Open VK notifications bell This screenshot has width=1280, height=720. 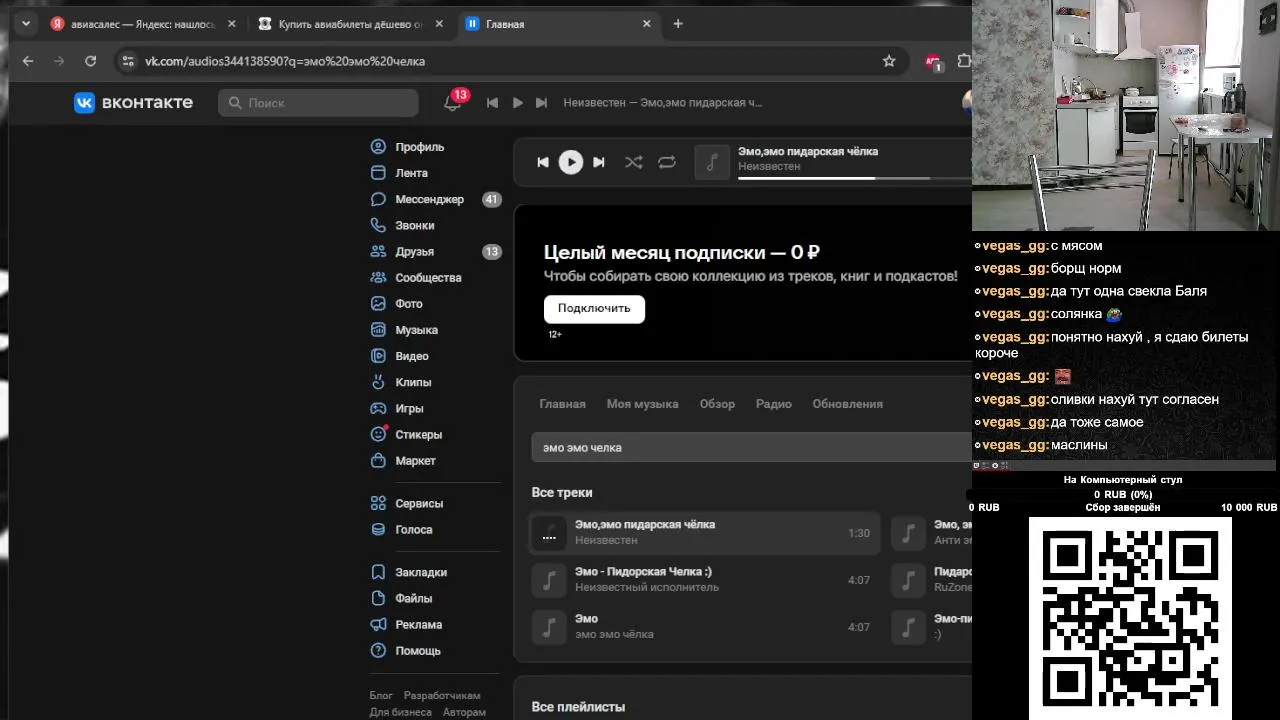pos(452,102)
